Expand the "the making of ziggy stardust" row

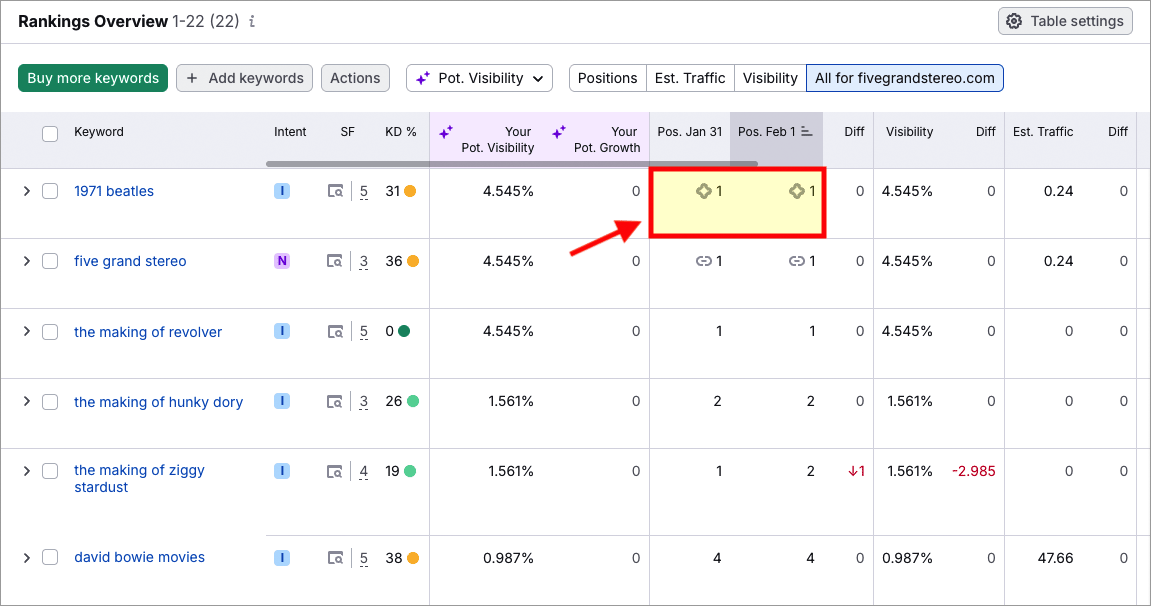click(27, 470)
